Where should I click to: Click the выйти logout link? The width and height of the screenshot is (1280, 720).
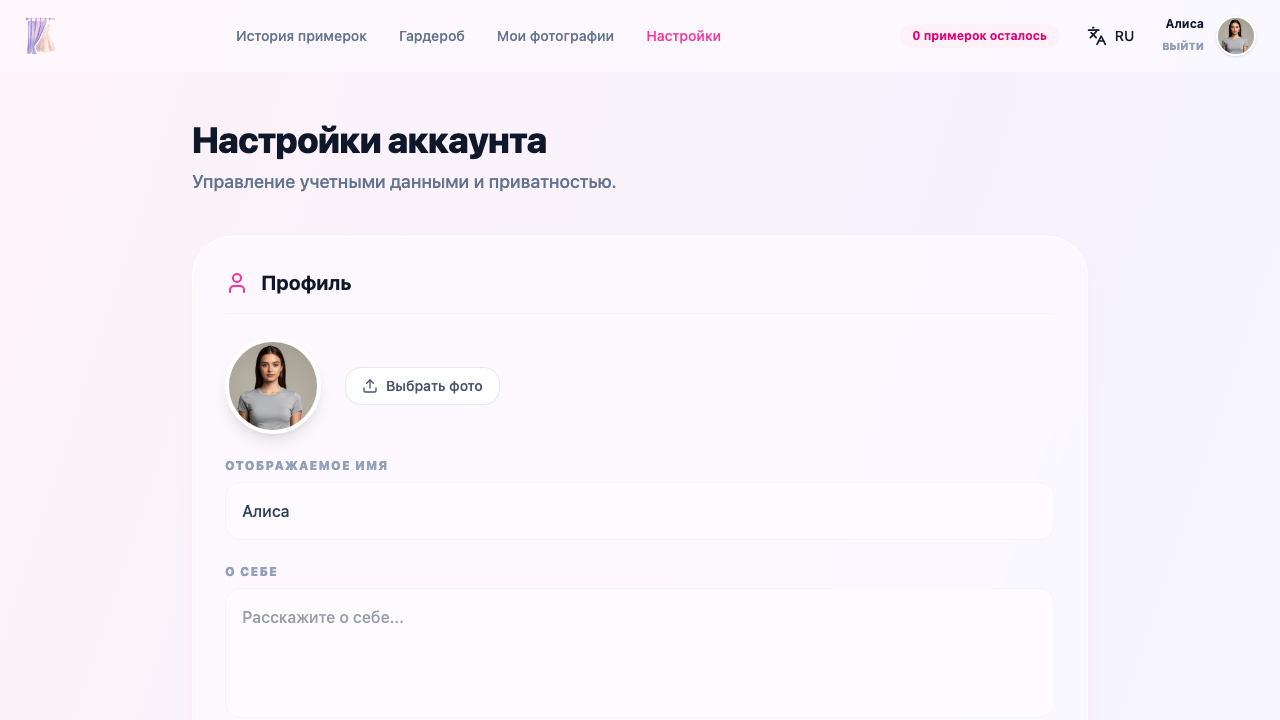click(x=1182, y=48)
